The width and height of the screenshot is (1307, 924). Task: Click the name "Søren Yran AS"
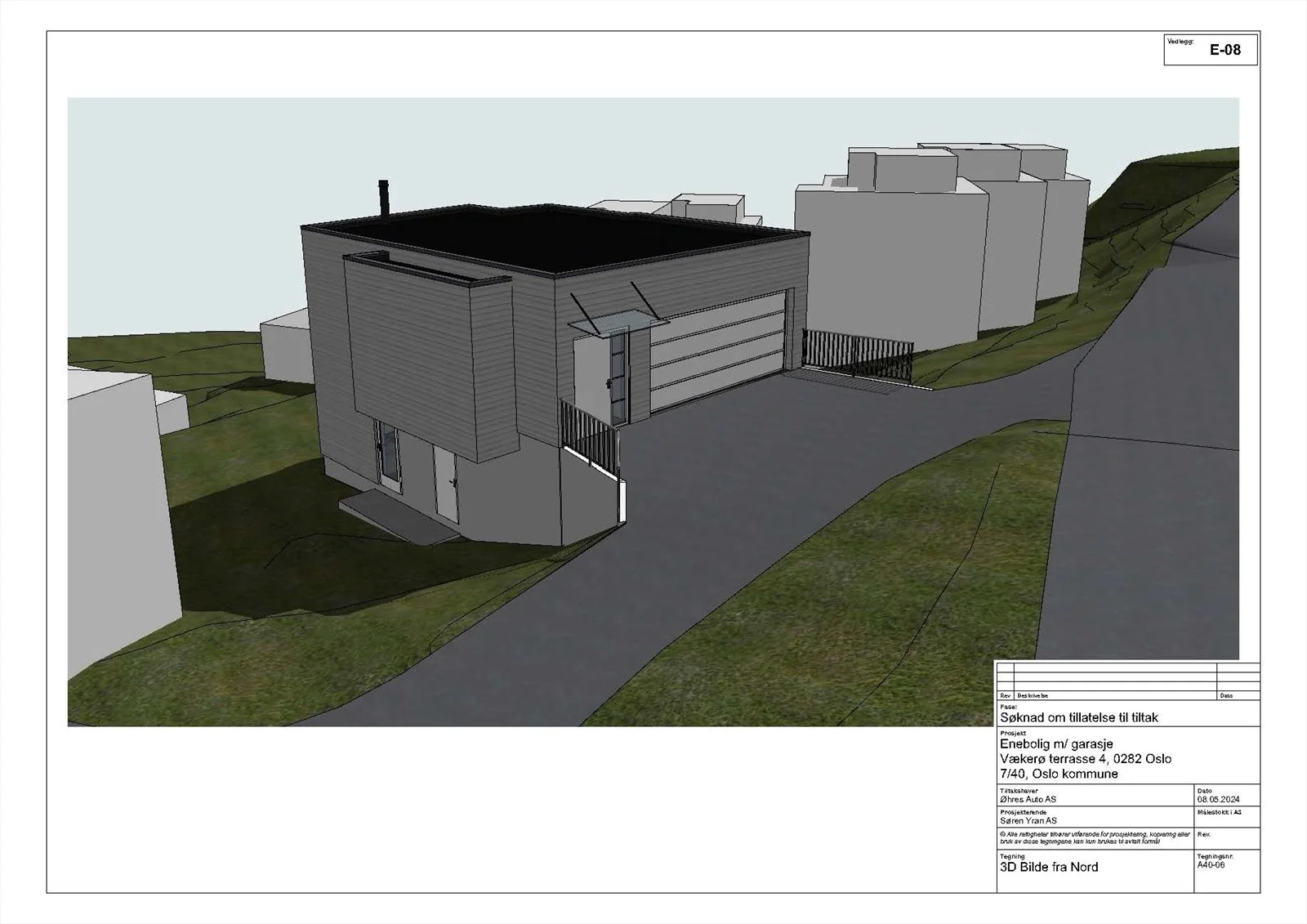pyautogui.click(x=1028, y=820)
